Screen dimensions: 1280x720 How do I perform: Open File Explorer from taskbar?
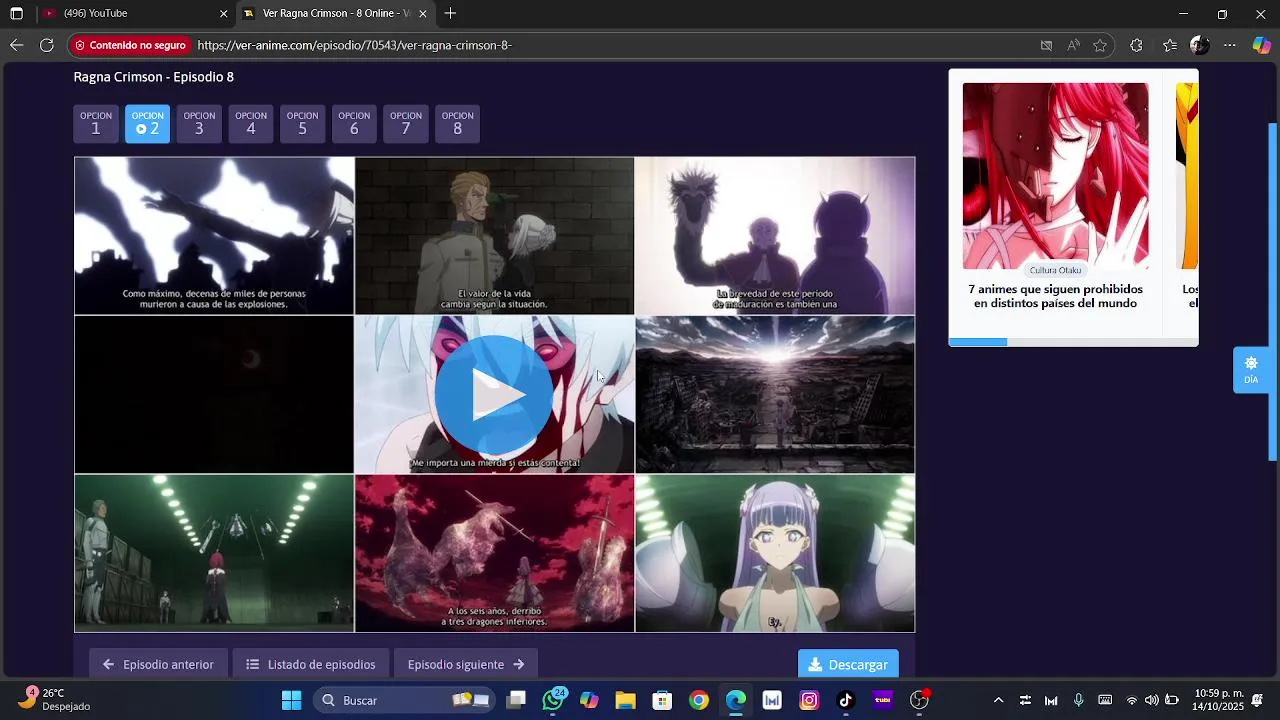click(x=626, y=700)
